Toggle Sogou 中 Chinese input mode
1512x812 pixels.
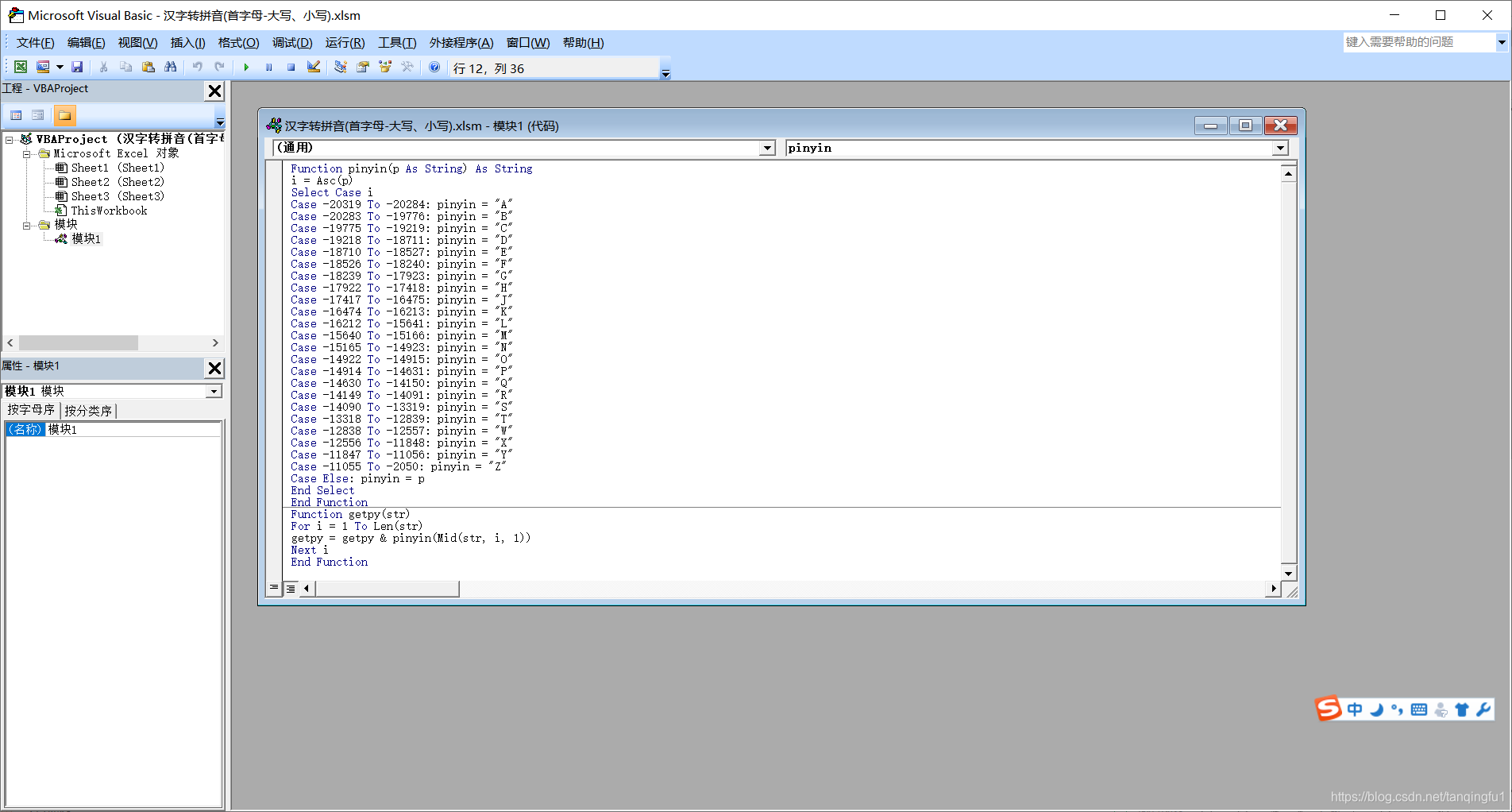tap(1355, 710)
